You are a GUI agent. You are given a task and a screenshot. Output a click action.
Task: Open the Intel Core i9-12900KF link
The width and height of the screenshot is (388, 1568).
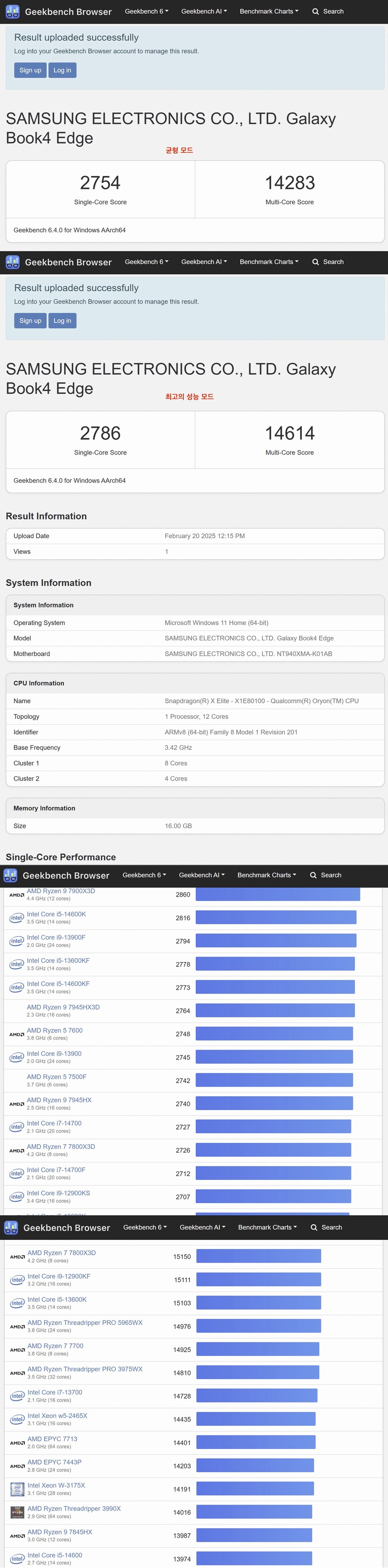59,1276
